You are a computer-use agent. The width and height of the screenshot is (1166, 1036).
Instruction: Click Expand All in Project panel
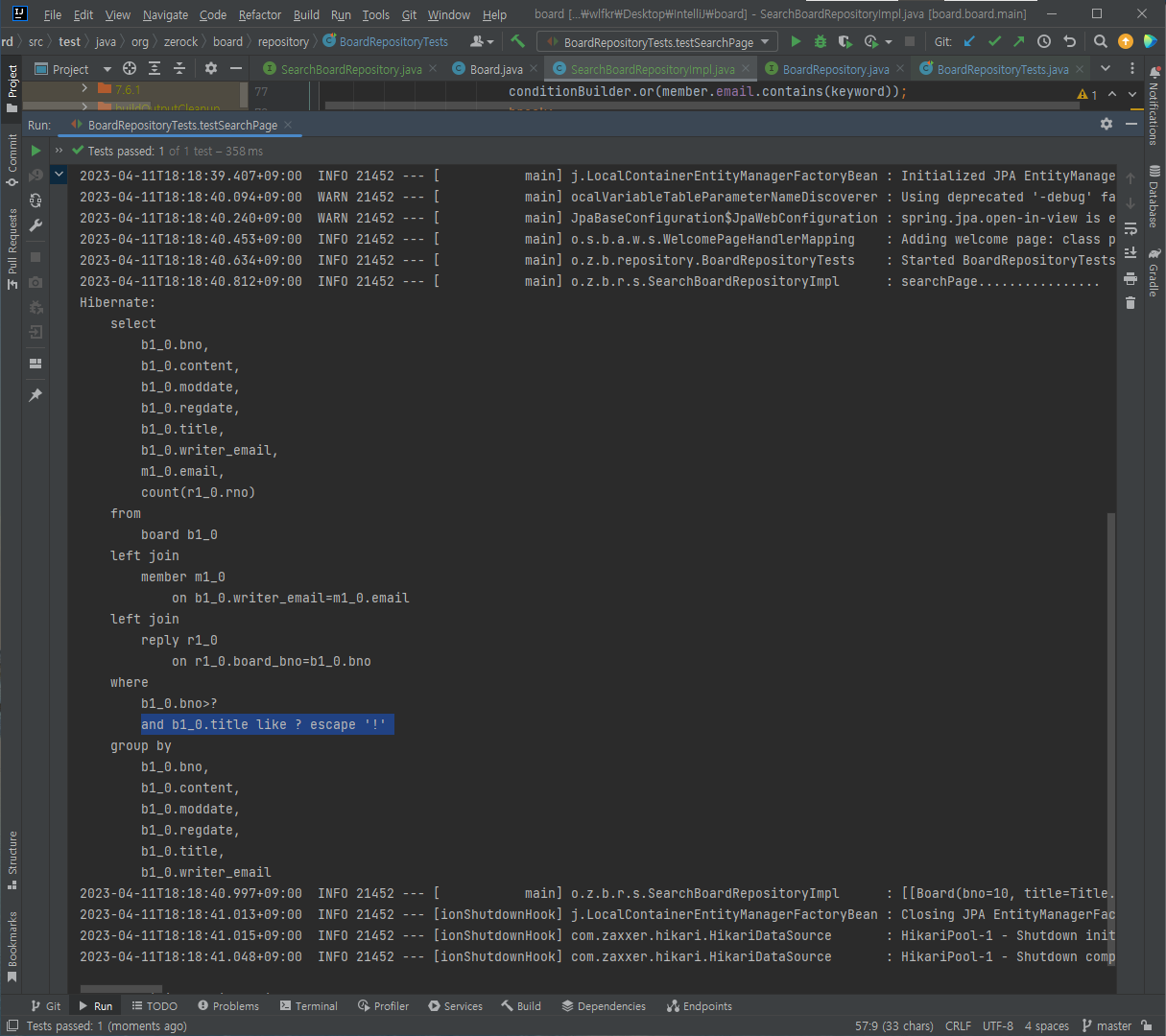(x=155, y=69)
